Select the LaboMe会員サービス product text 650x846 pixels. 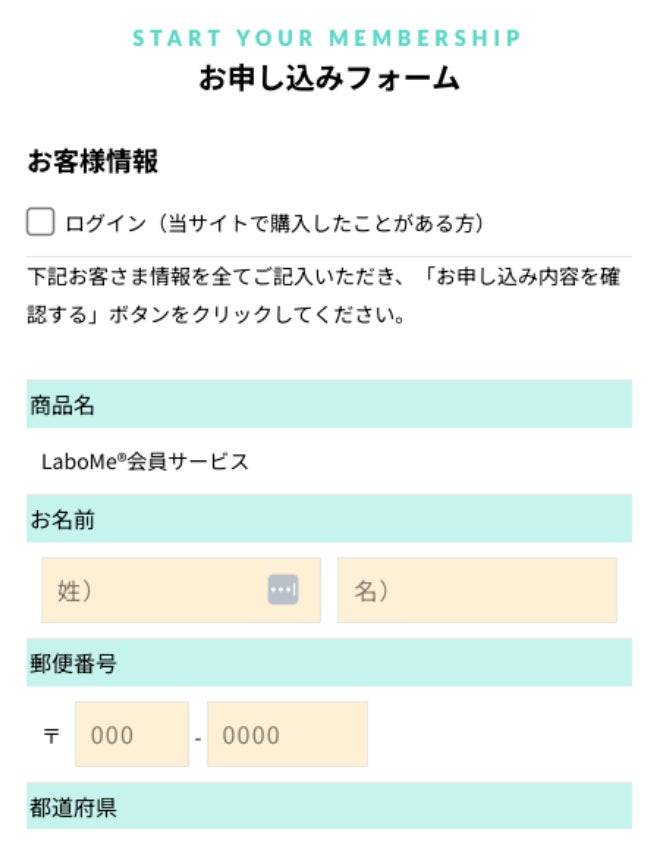145,461
